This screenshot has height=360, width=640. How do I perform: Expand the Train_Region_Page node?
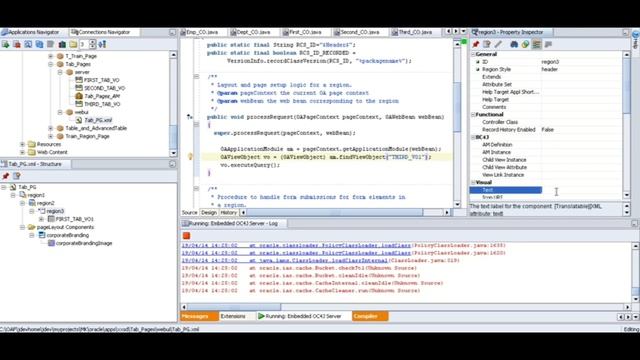[x=51, y=136]
